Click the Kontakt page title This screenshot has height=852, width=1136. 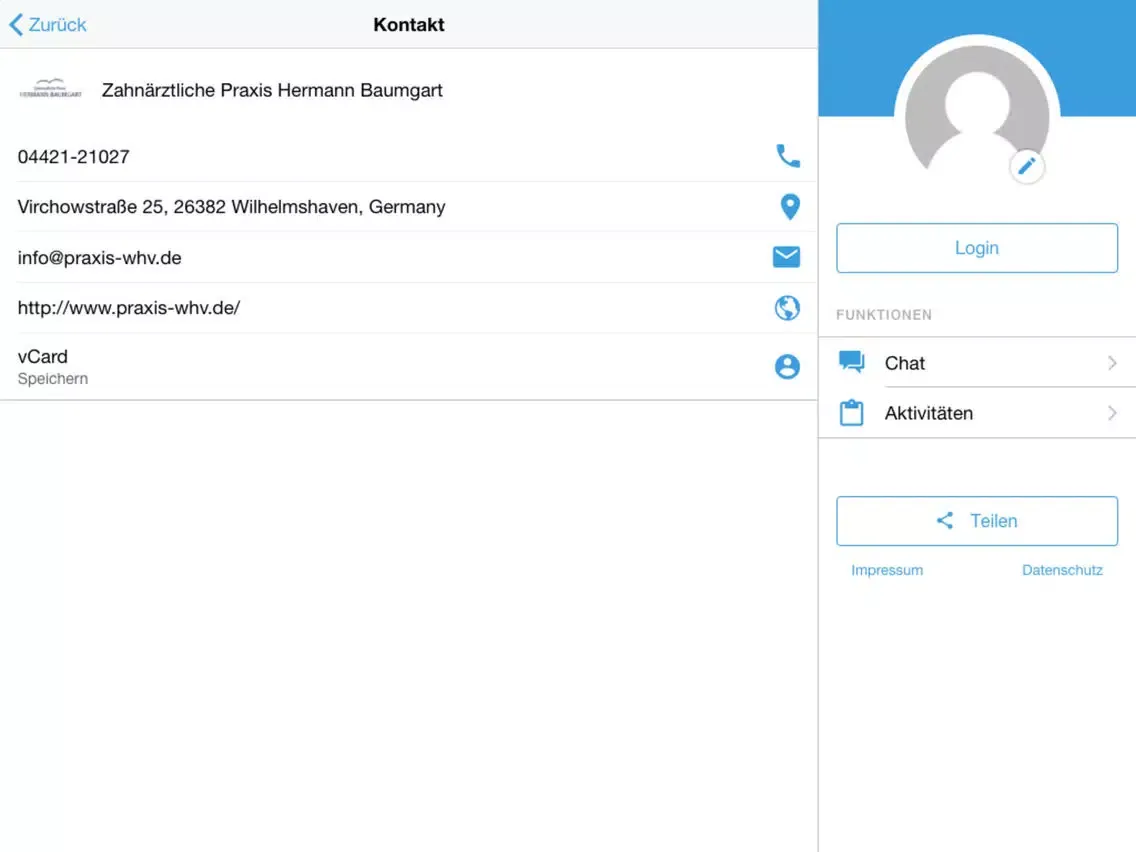click(x=409, y=25)
